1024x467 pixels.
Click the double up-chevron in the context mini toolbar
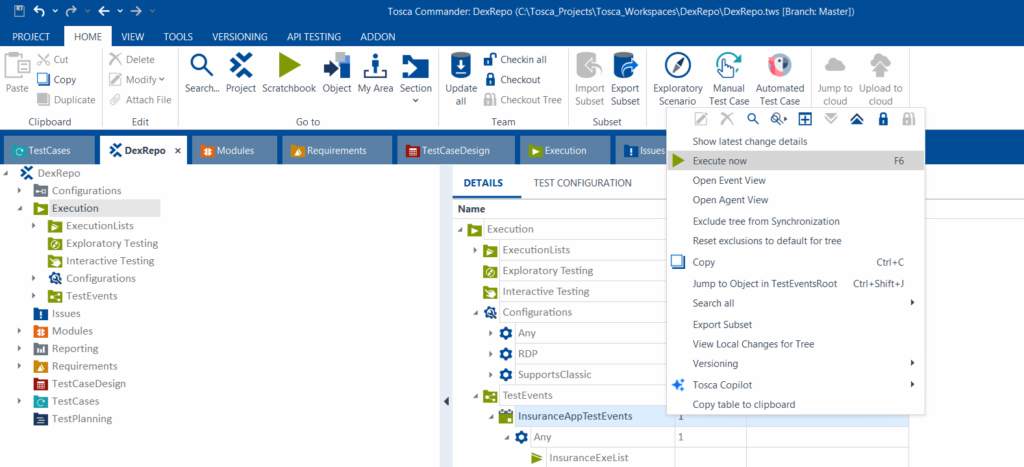[857, 119]
